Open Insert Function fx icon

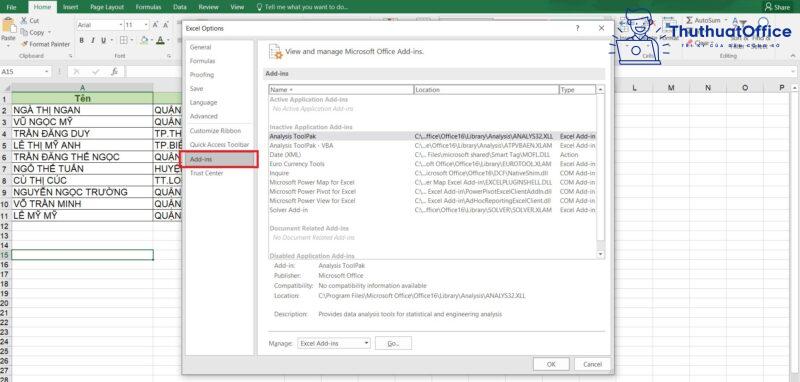click(x=115, y=72)
